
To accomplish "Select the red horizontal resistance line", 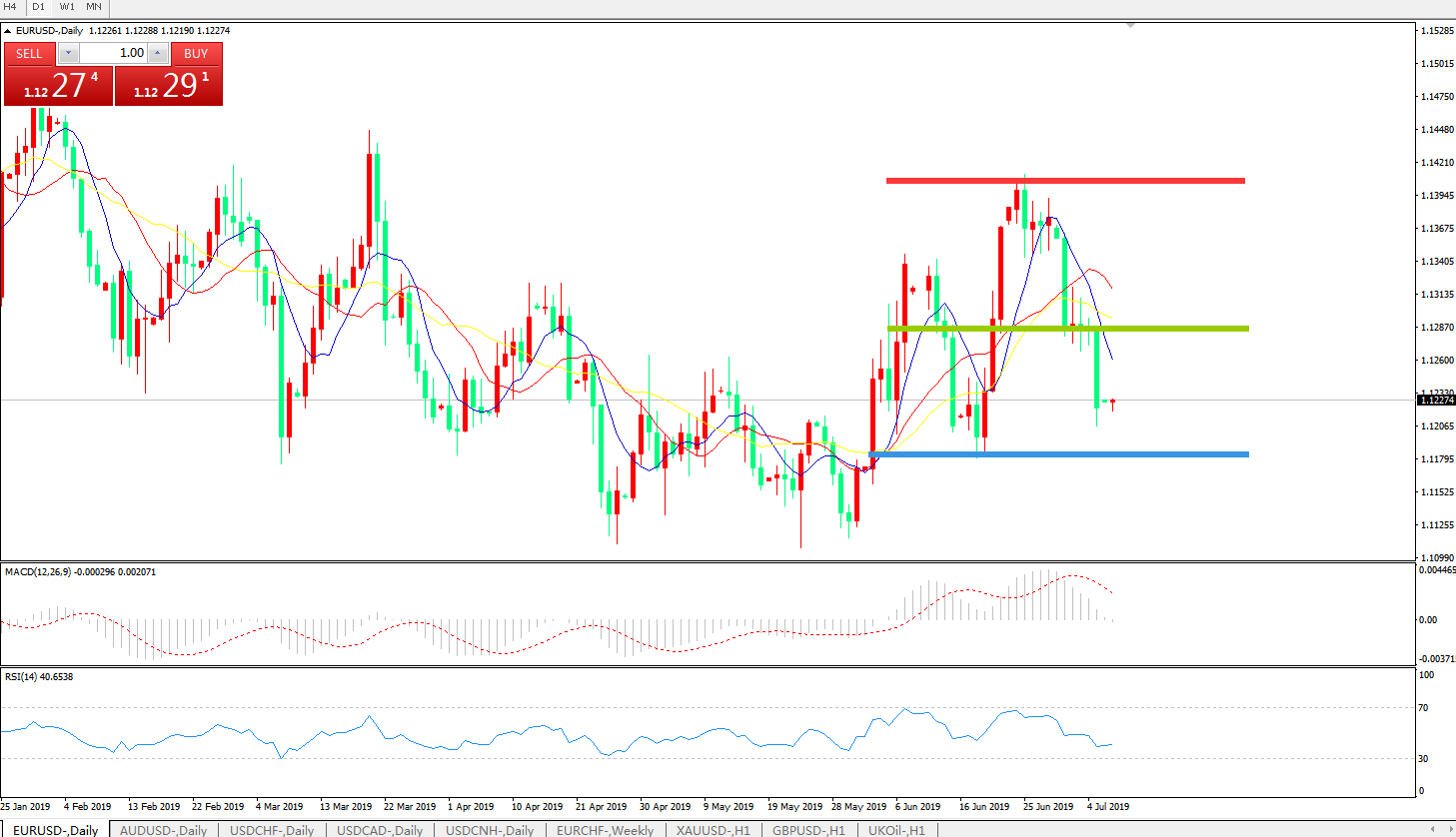I will pos(1065,181).
